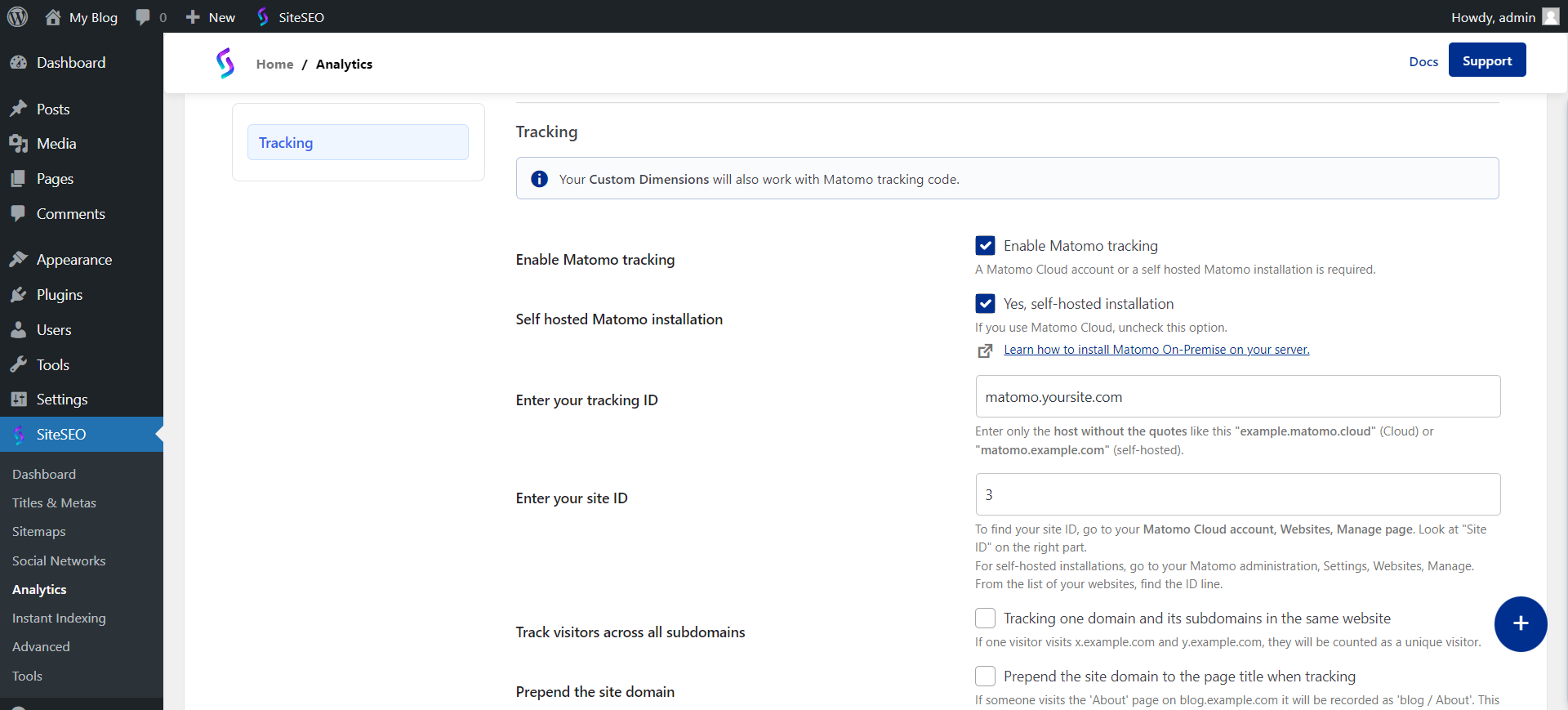
Task: Check Prepend the site domain to page title
Action: (985, 677)
